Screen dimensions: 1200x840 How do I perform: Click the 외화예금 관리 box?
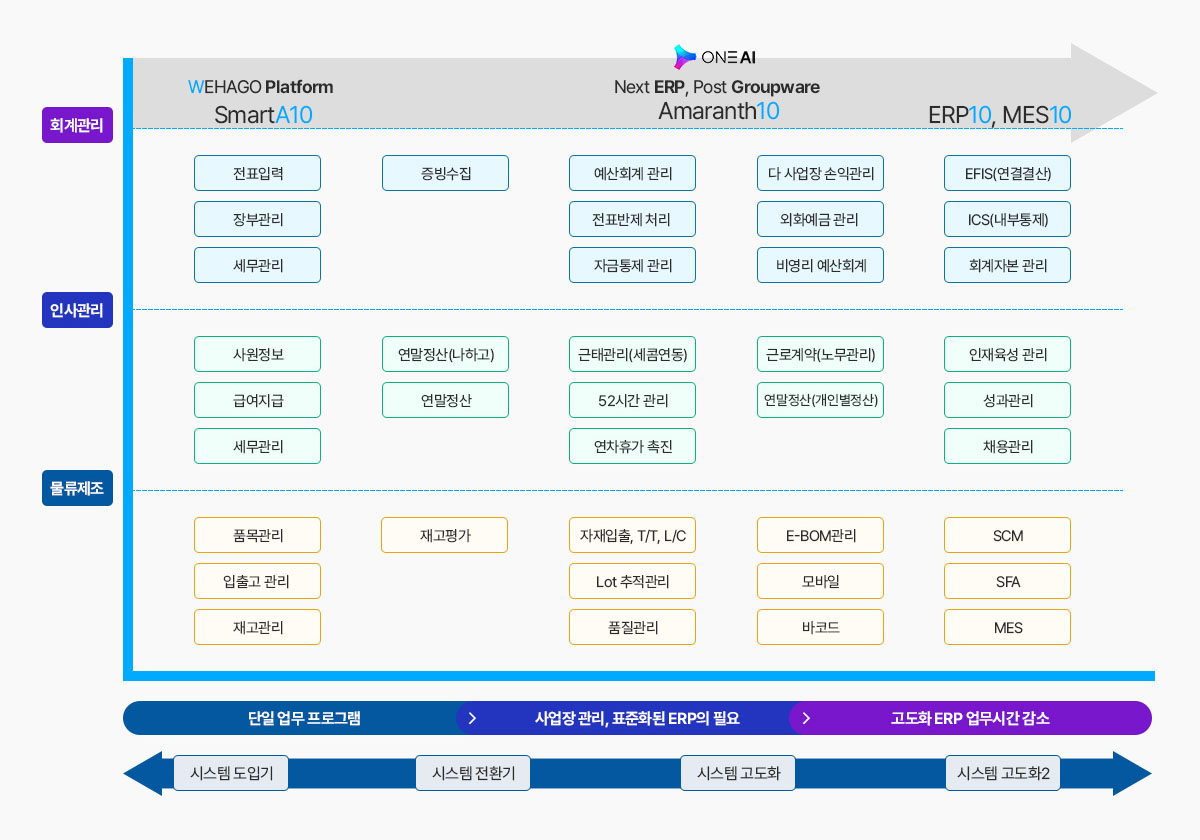tap(820, 219)
